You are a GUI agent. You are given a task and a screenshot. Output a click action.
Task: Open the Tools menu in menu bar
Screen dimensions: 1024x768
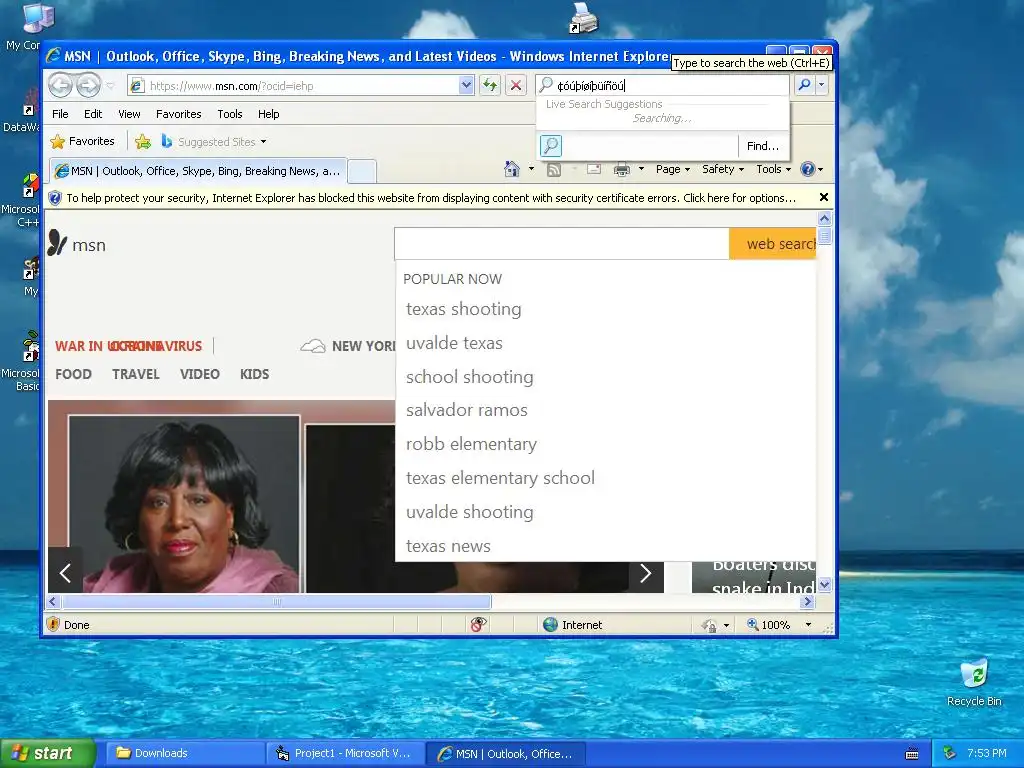pyautogui.click(x=230, y=114)
